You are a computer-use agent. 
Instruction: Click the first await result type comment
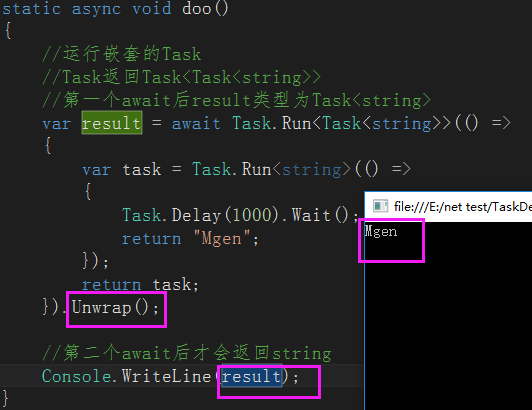[236, 100]
